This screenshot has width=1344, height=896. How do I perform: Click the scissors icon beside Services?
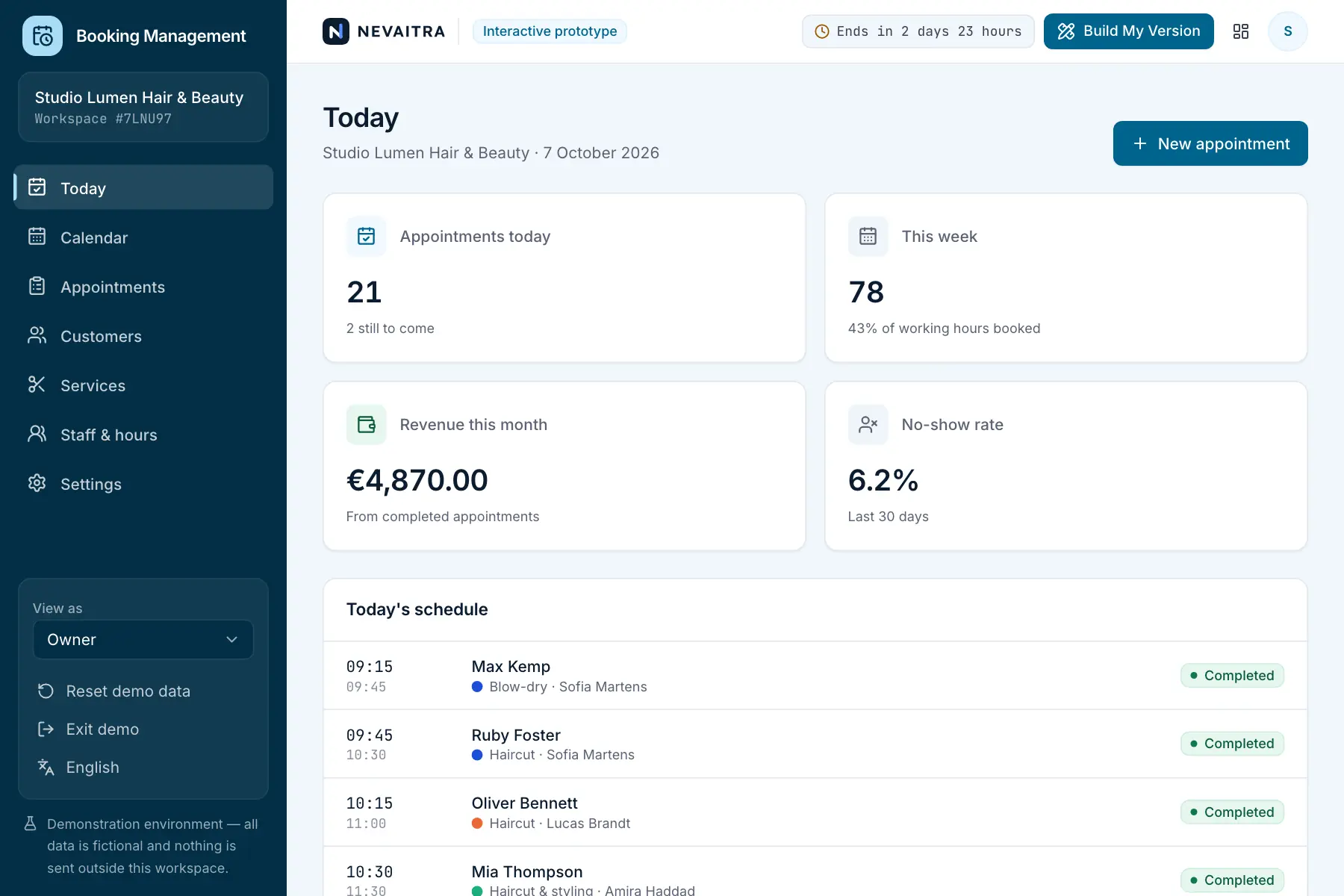(37, 385)
